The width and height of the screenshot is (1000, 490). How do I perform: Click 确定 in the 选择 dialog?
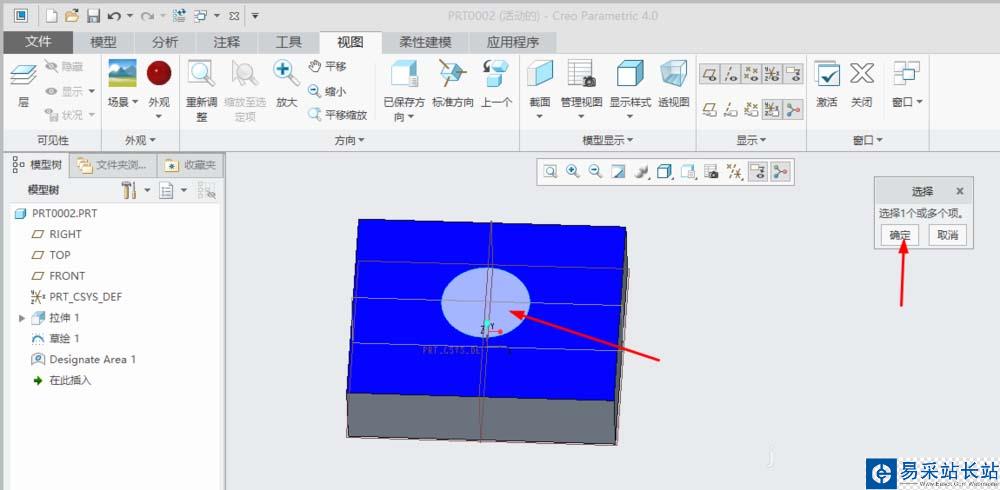coord(900,235)
